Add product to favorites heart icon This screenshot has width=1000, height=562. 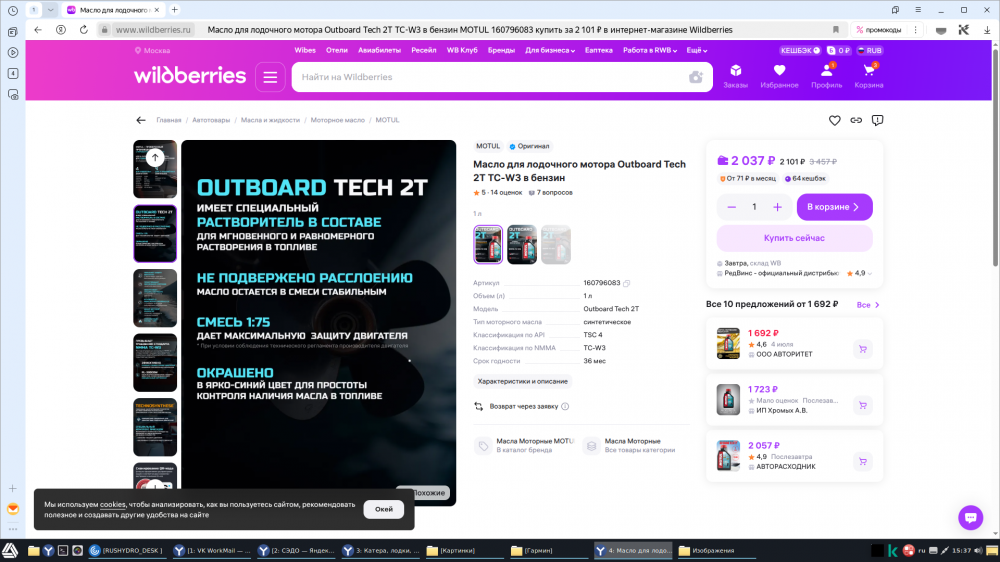834,121
